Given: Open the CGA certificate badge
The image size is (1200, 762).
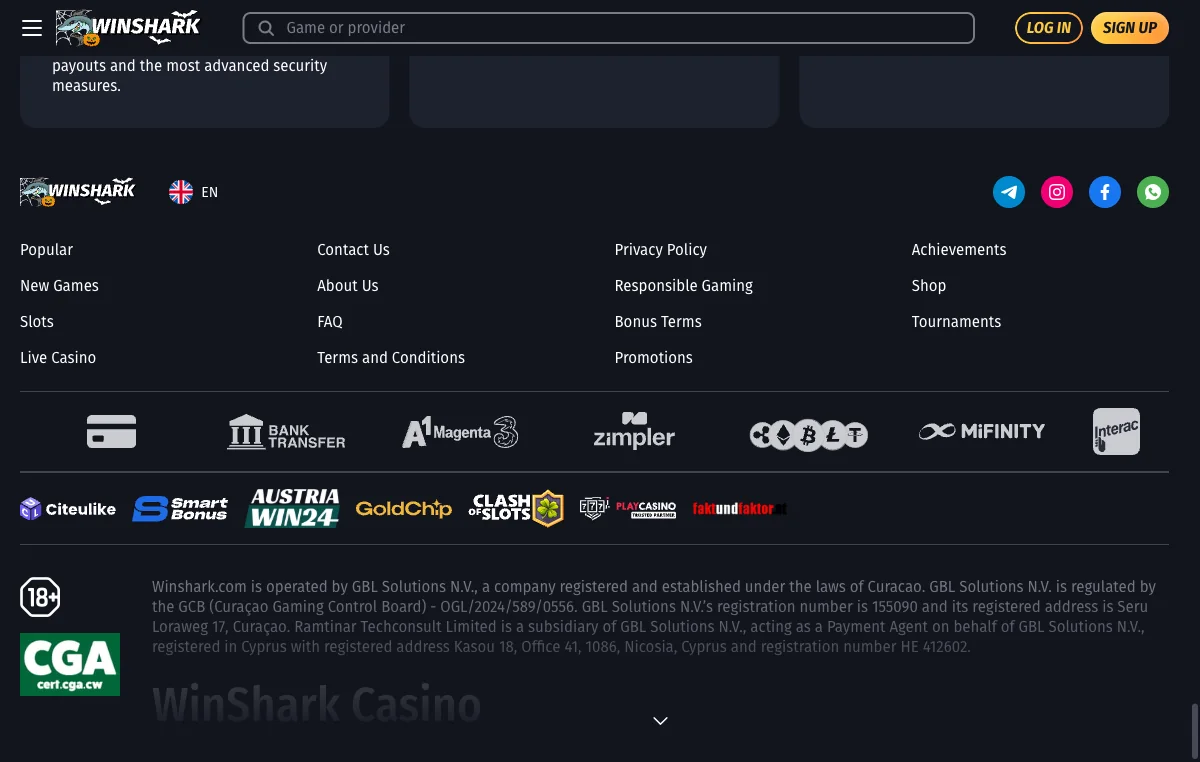Looking at the screenshot, I should coord(70,664).
